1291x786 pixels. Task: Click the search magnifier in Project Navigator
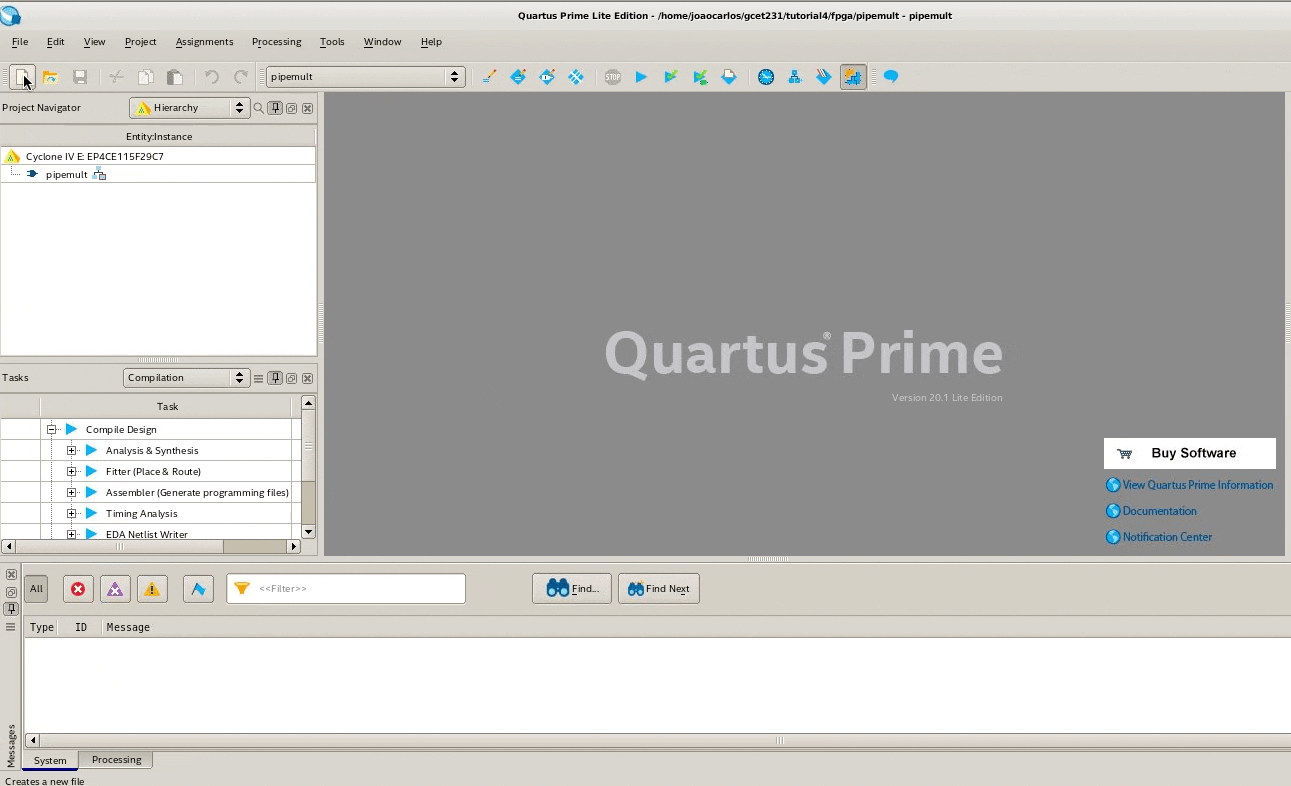258,108
